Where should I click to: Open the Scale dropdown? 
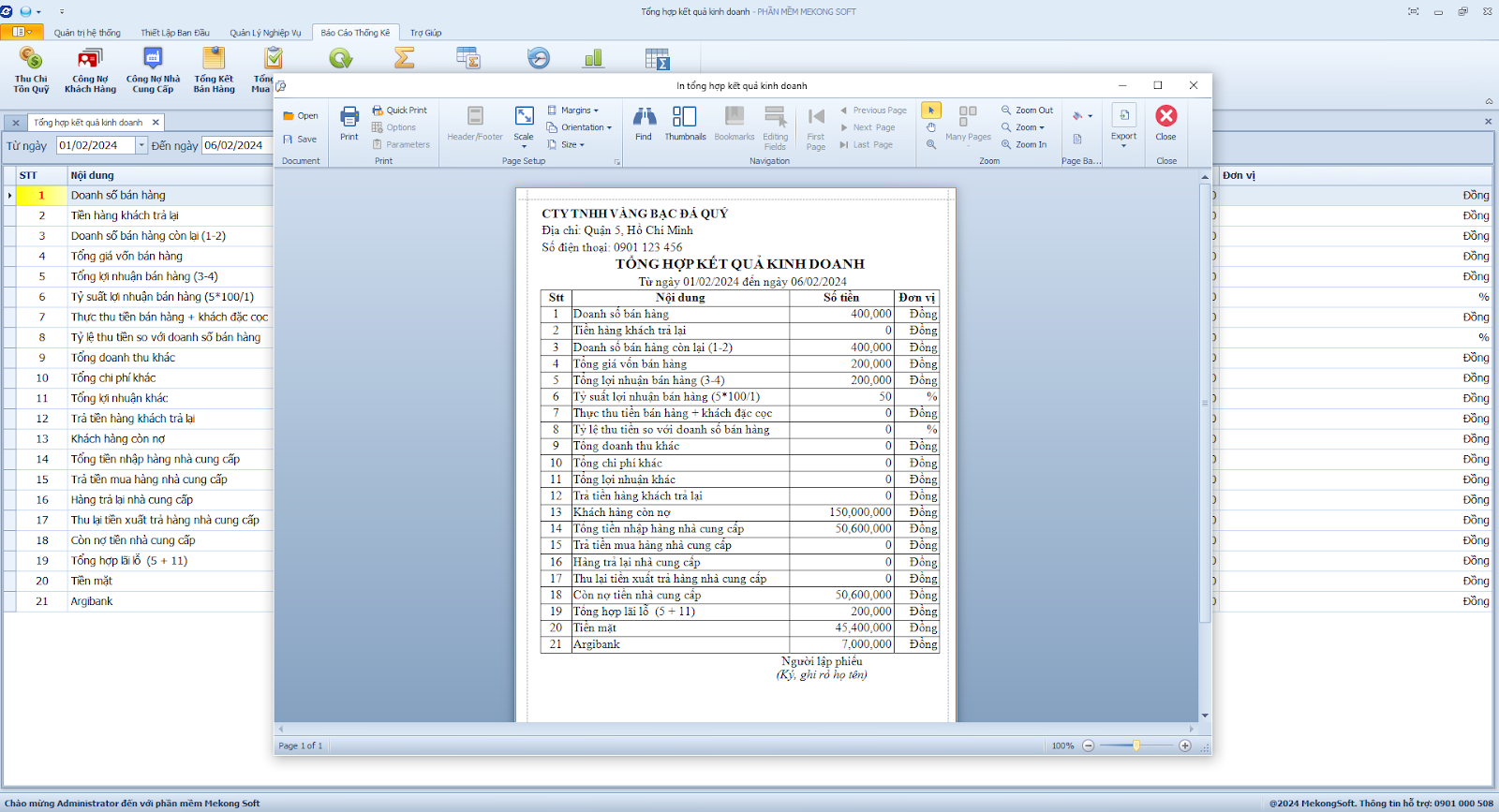(524, 127)
